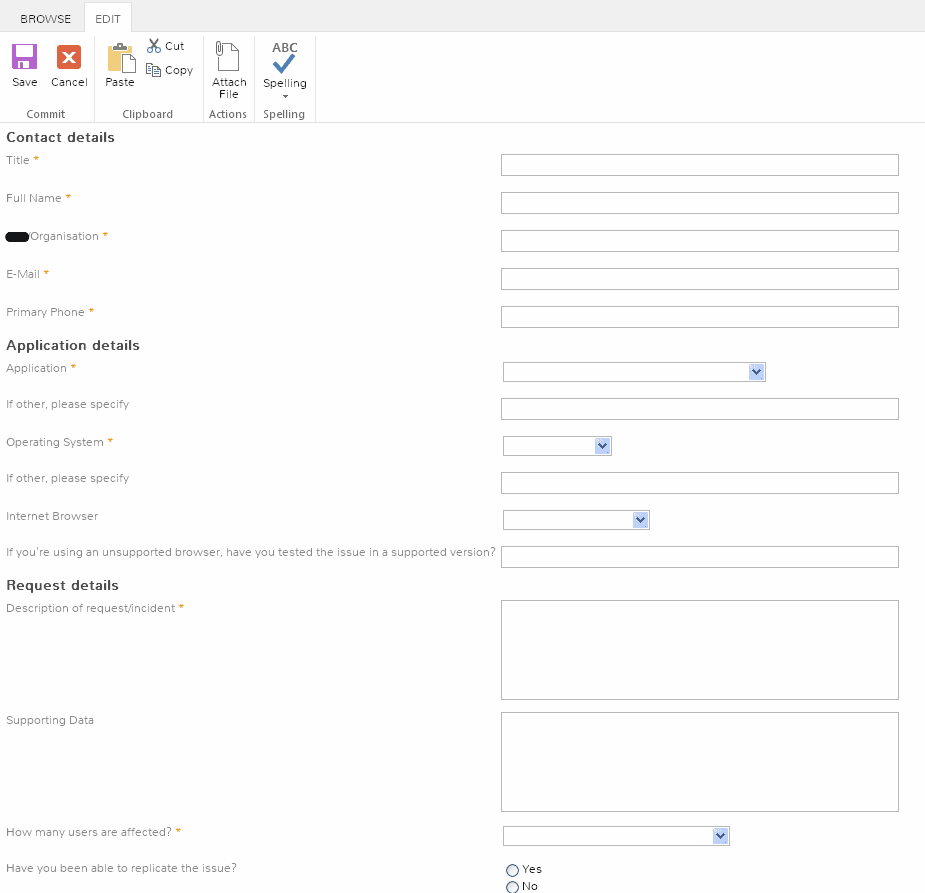
Task: Select No for replicating the issue
Action: [512, 887]
